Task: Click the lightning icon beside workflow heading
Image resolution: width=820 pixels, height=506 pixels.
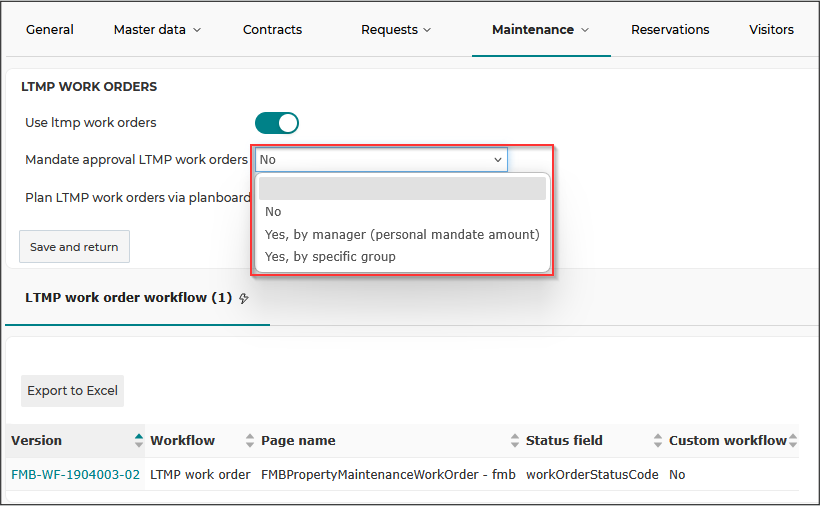Action: [x=244, y=298]
